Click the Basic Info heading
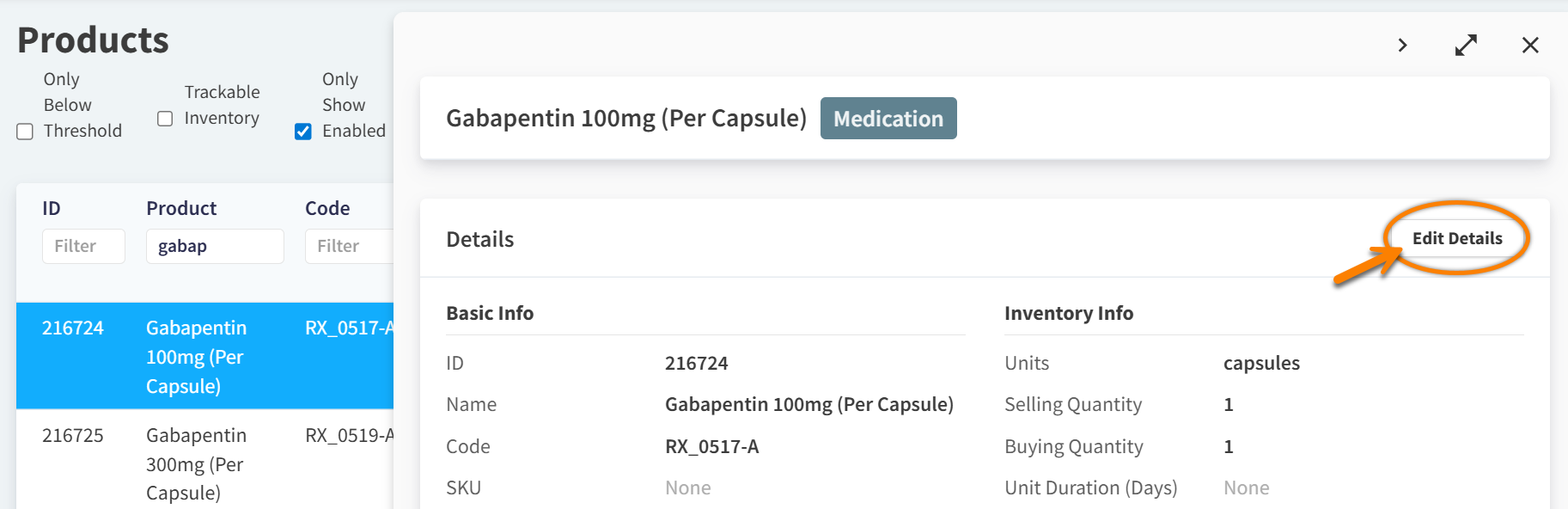The width and height of the screenshot is (1568, 509). pyautogui.click(x=490, y=313)
